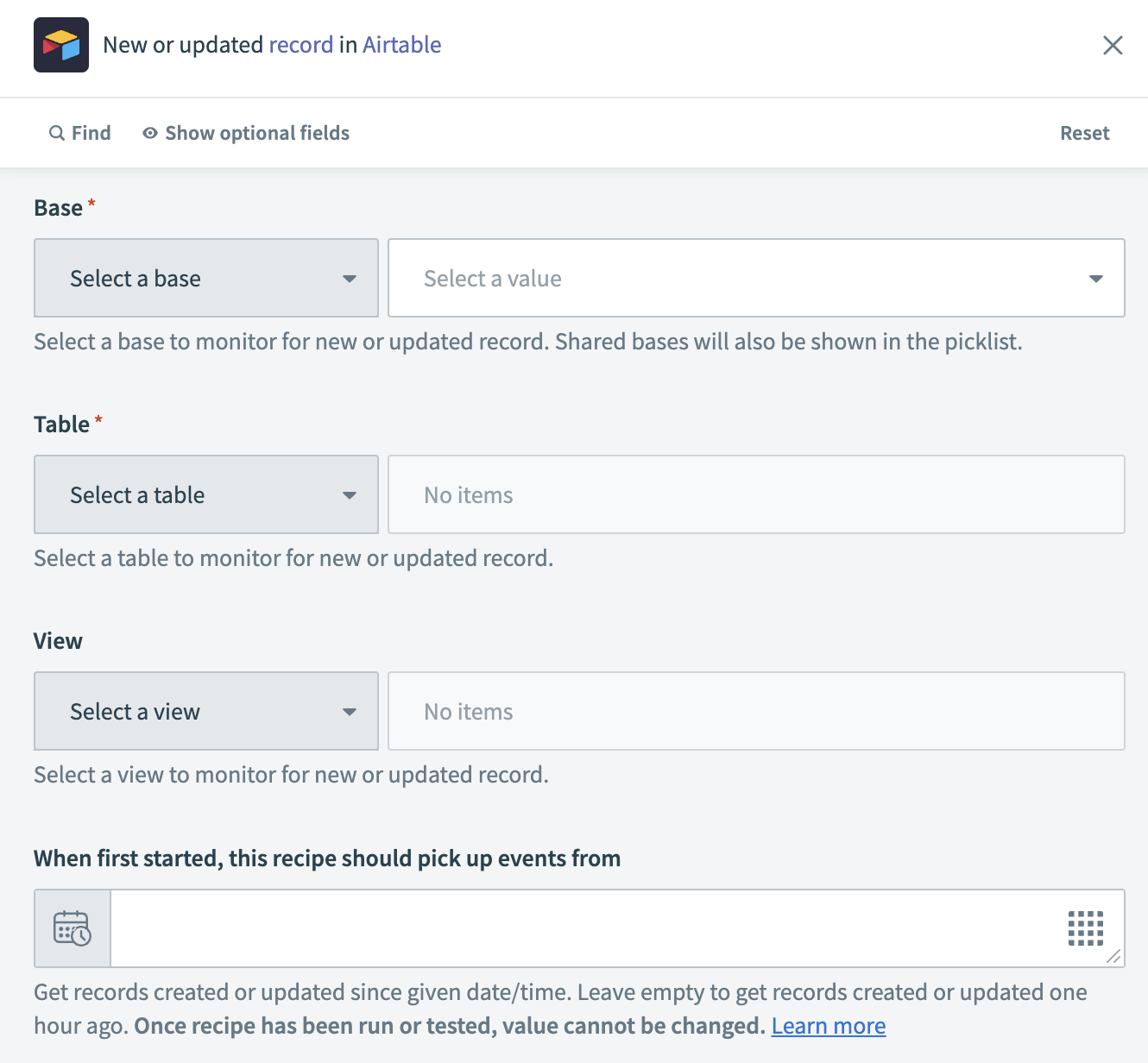Click the Airtable app logo icon
The width and height of the screenshot is (1148, 1063).
tap(61, 45)
